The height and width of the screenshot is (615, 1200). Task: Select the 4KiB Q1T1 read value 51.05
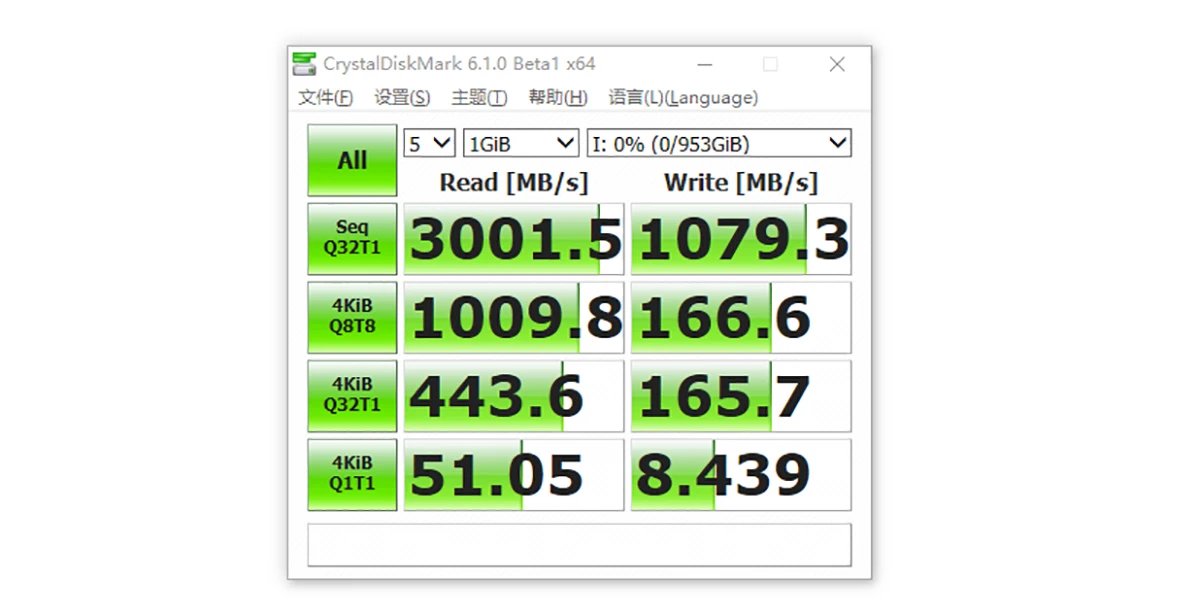pos(514,474)
